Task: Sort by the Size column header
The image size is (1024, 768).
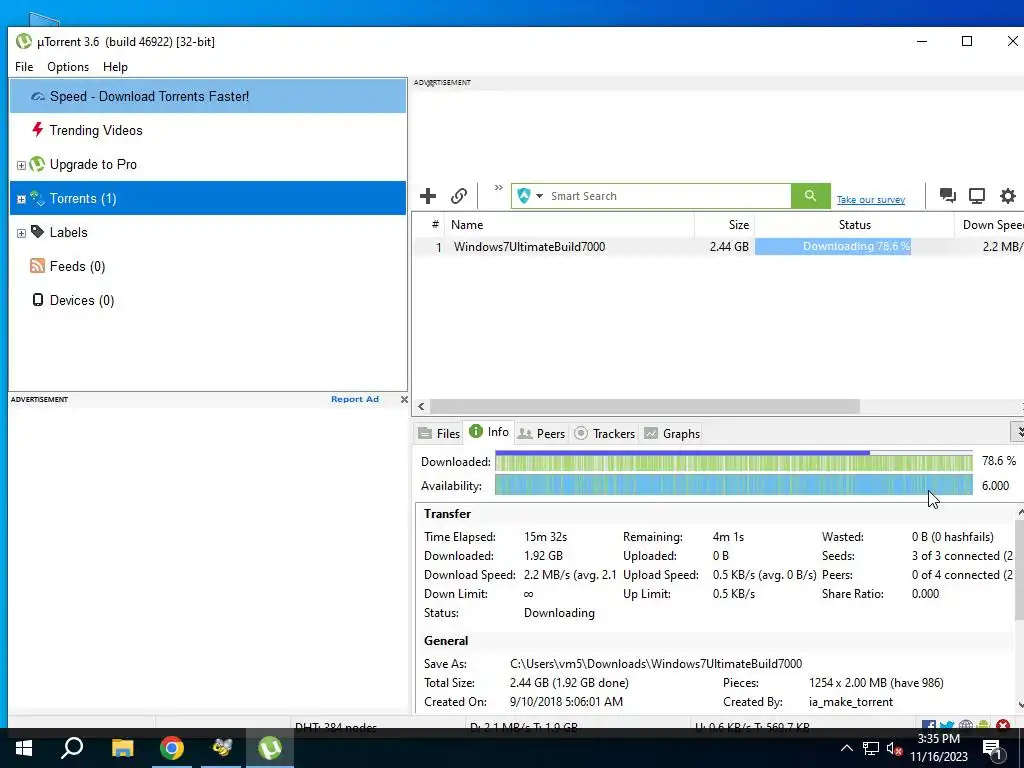Action: click(x=724, y=225)
